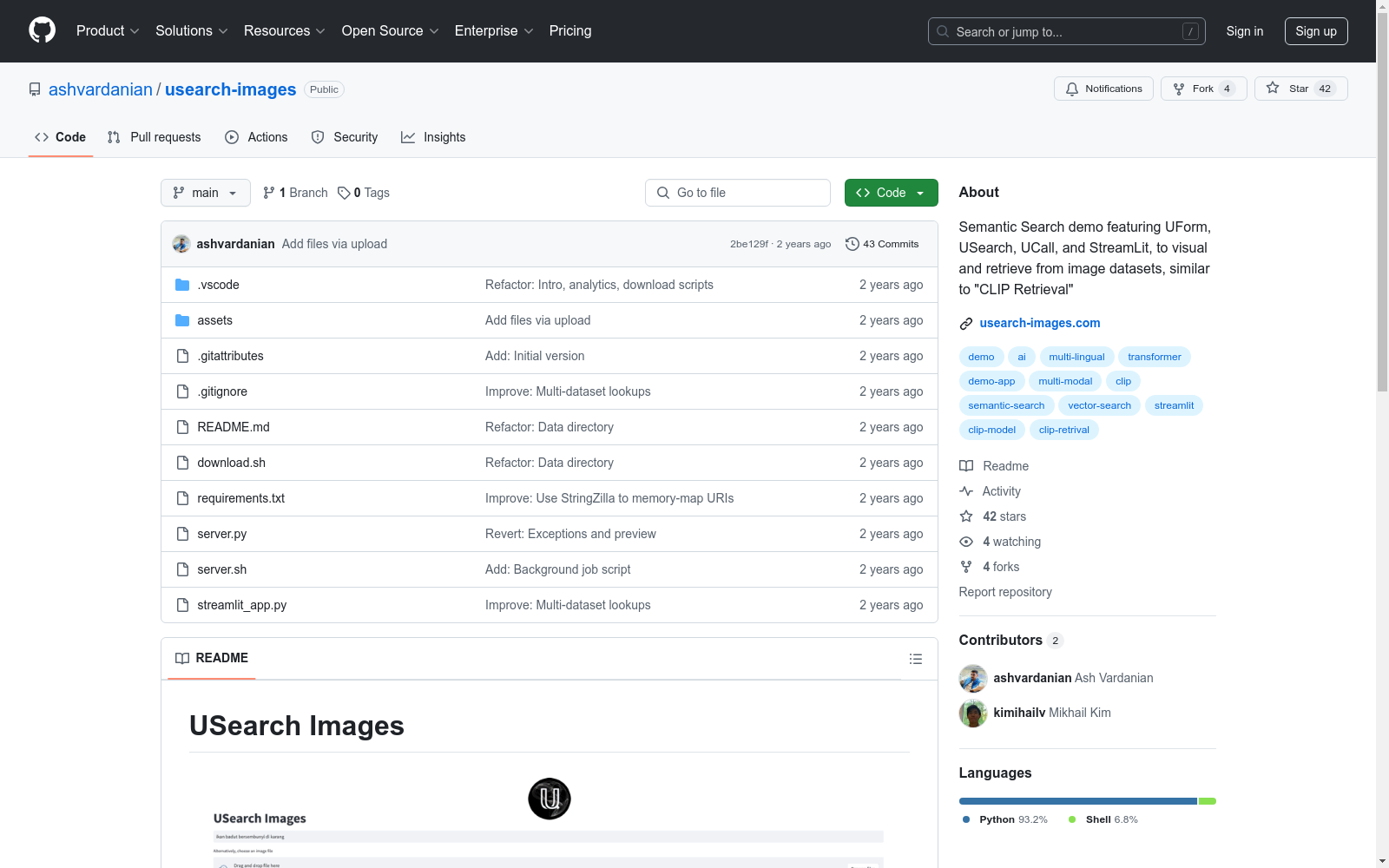Open the README outline list icon
The image size is (1389, 868).
pyautogui.click(x=916, y=659)
